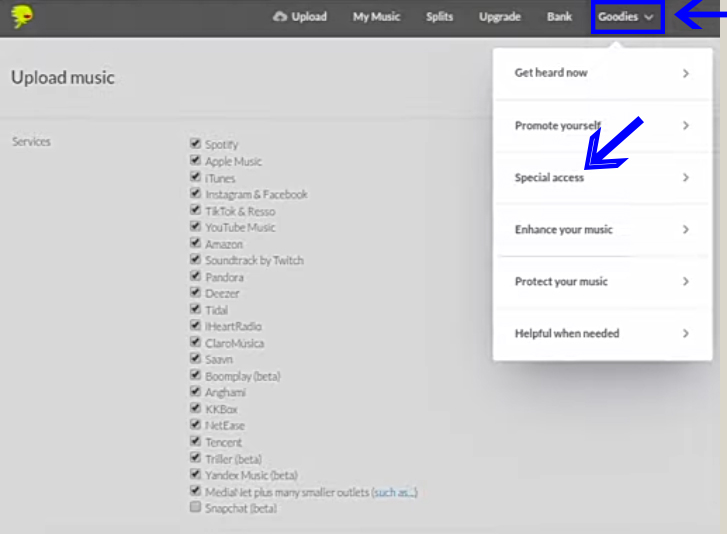Open the Protect your music submenu

602,281
